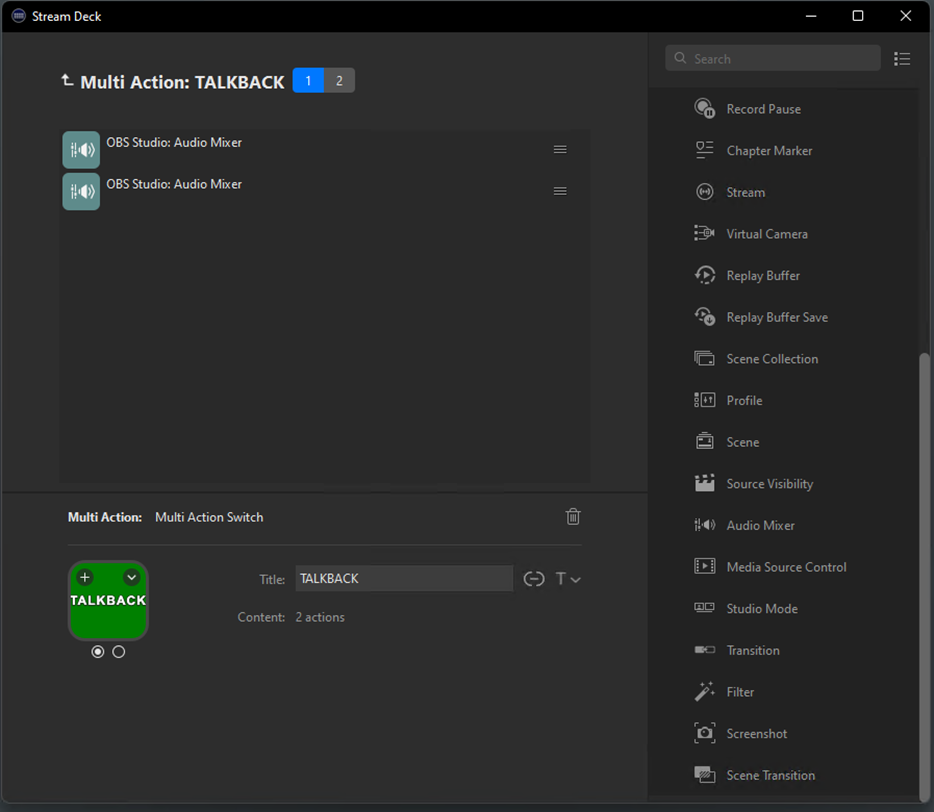Switch to multi action state 1 tab
Screen dimensions: 934x812
coord(308,81)
